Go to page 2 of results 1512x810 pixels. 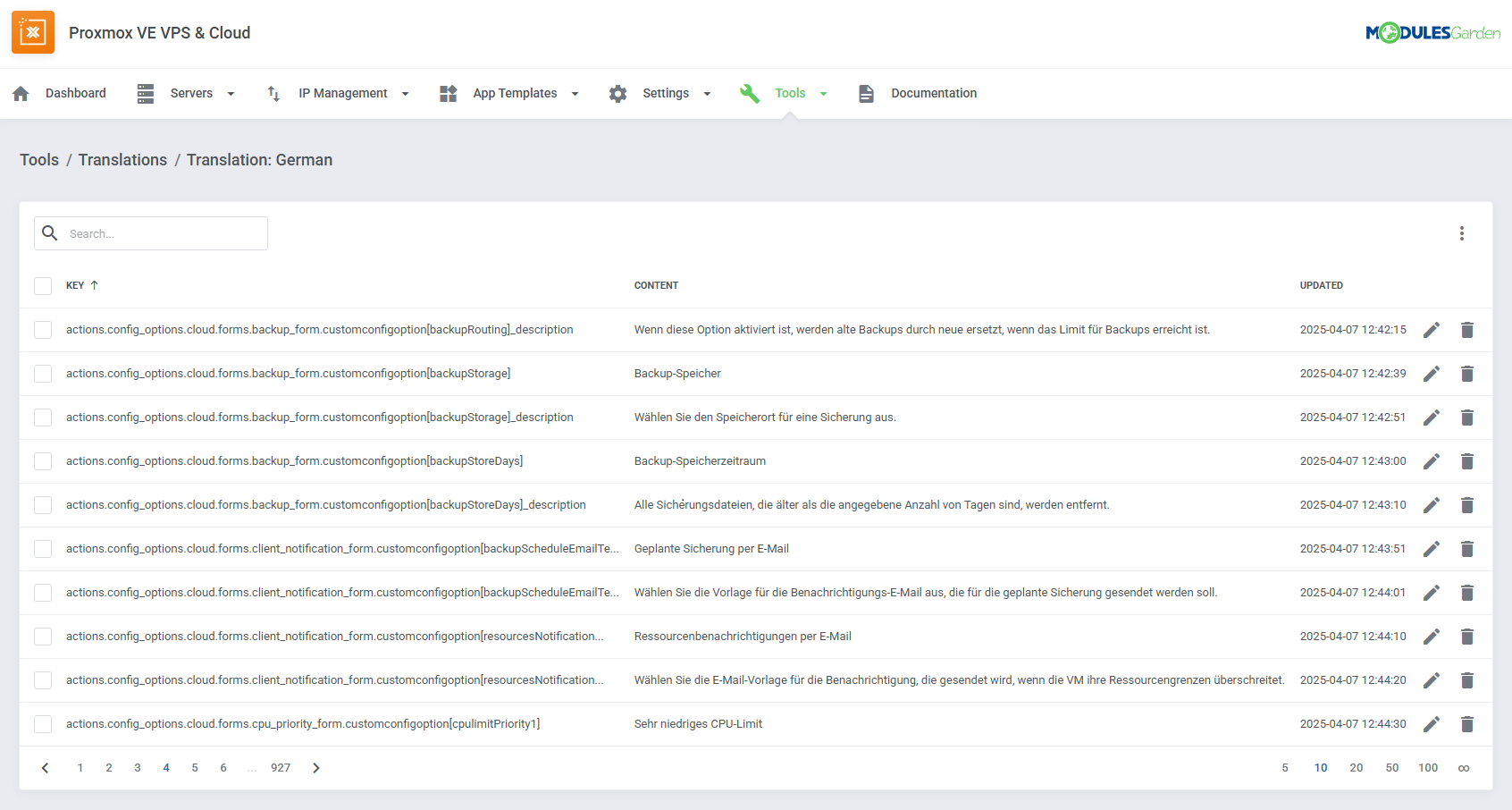click(109, 768)
